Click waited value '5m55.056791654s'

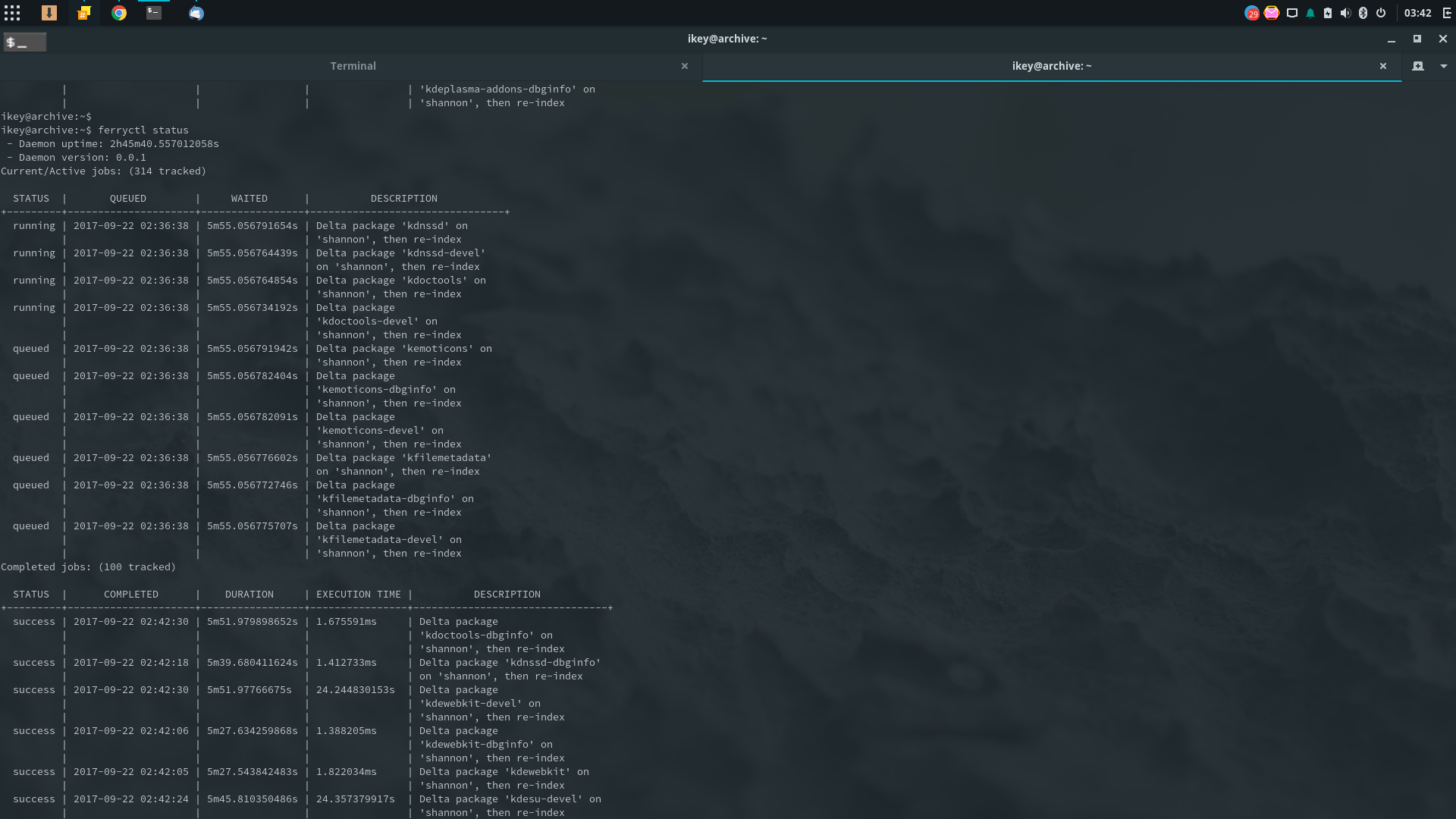[253, 226]
